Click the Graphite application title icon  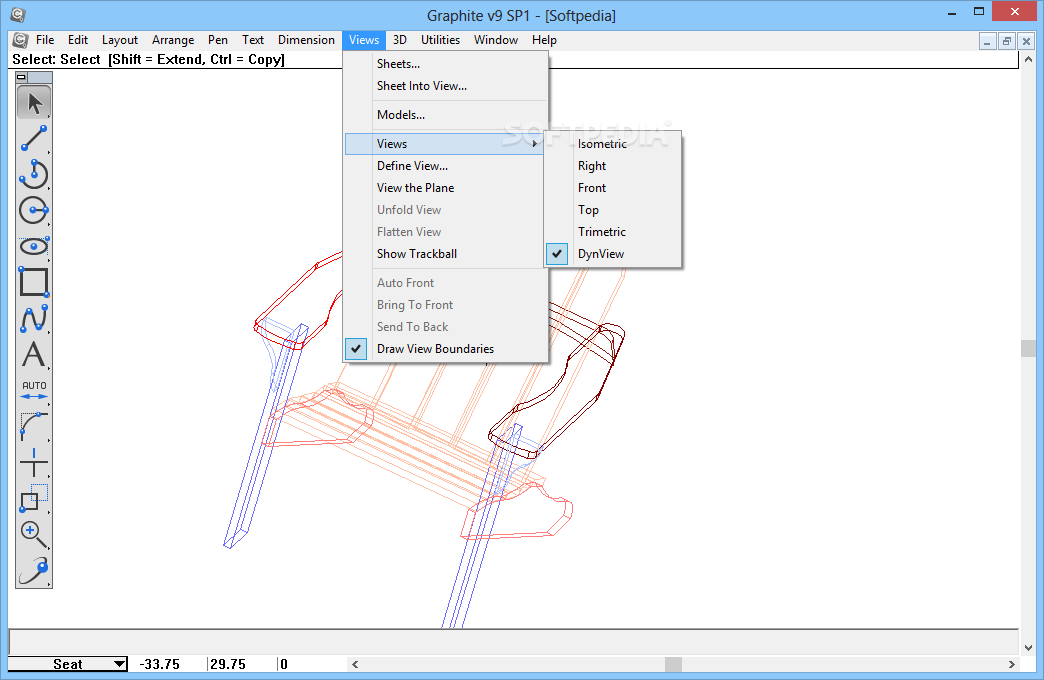[18, 15]
